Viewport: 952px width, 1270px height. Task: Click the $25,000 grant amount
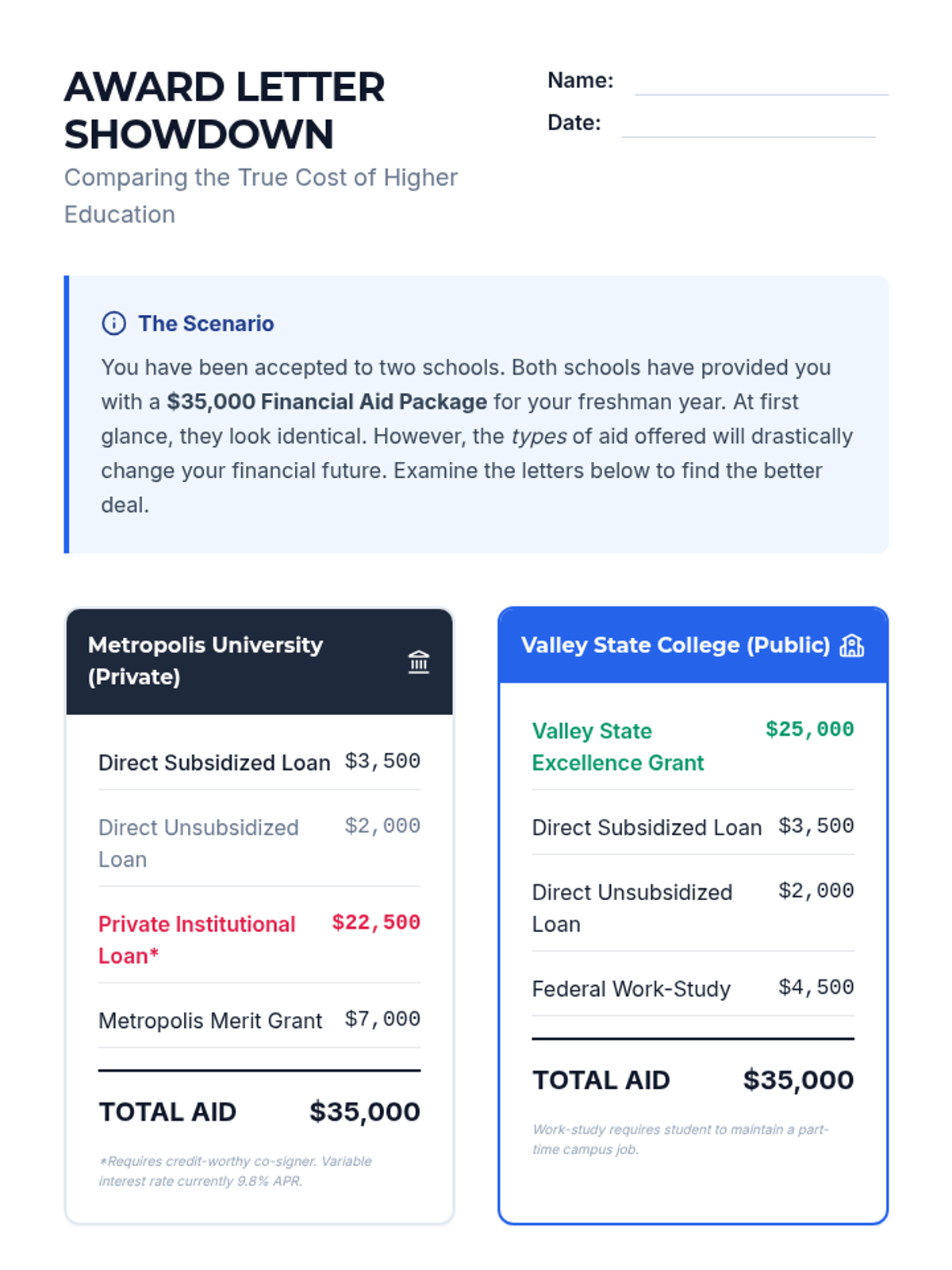point(809,729)
